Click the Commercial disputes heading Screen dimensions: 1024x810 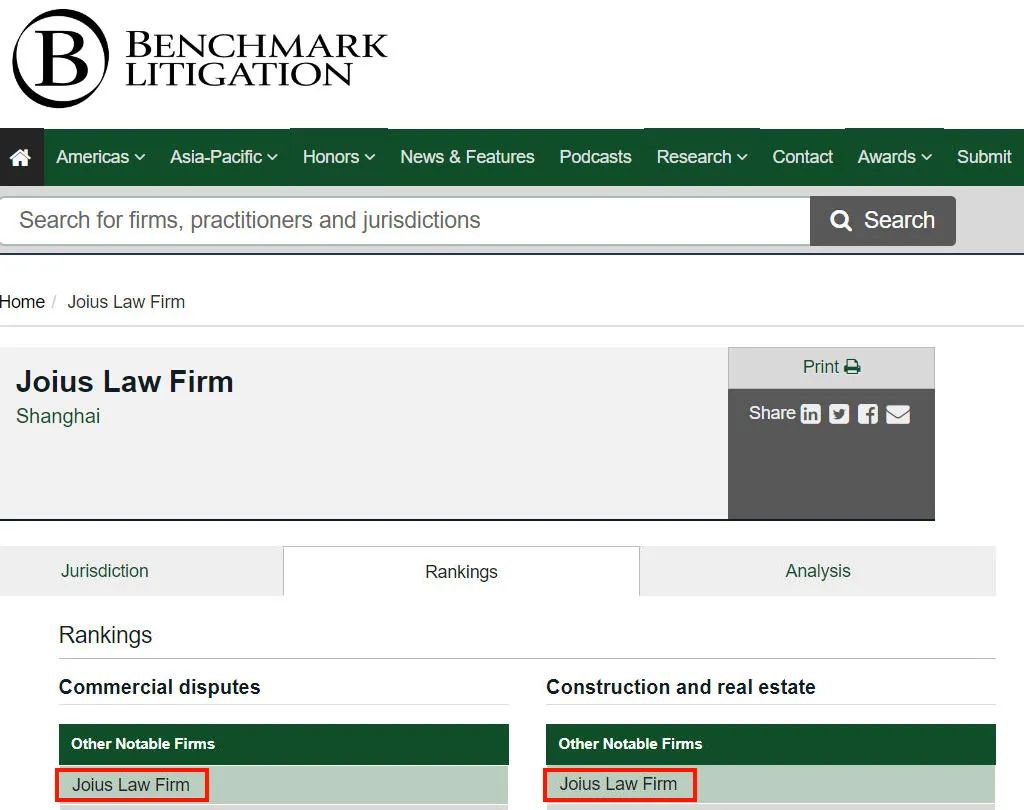[159, 687]
